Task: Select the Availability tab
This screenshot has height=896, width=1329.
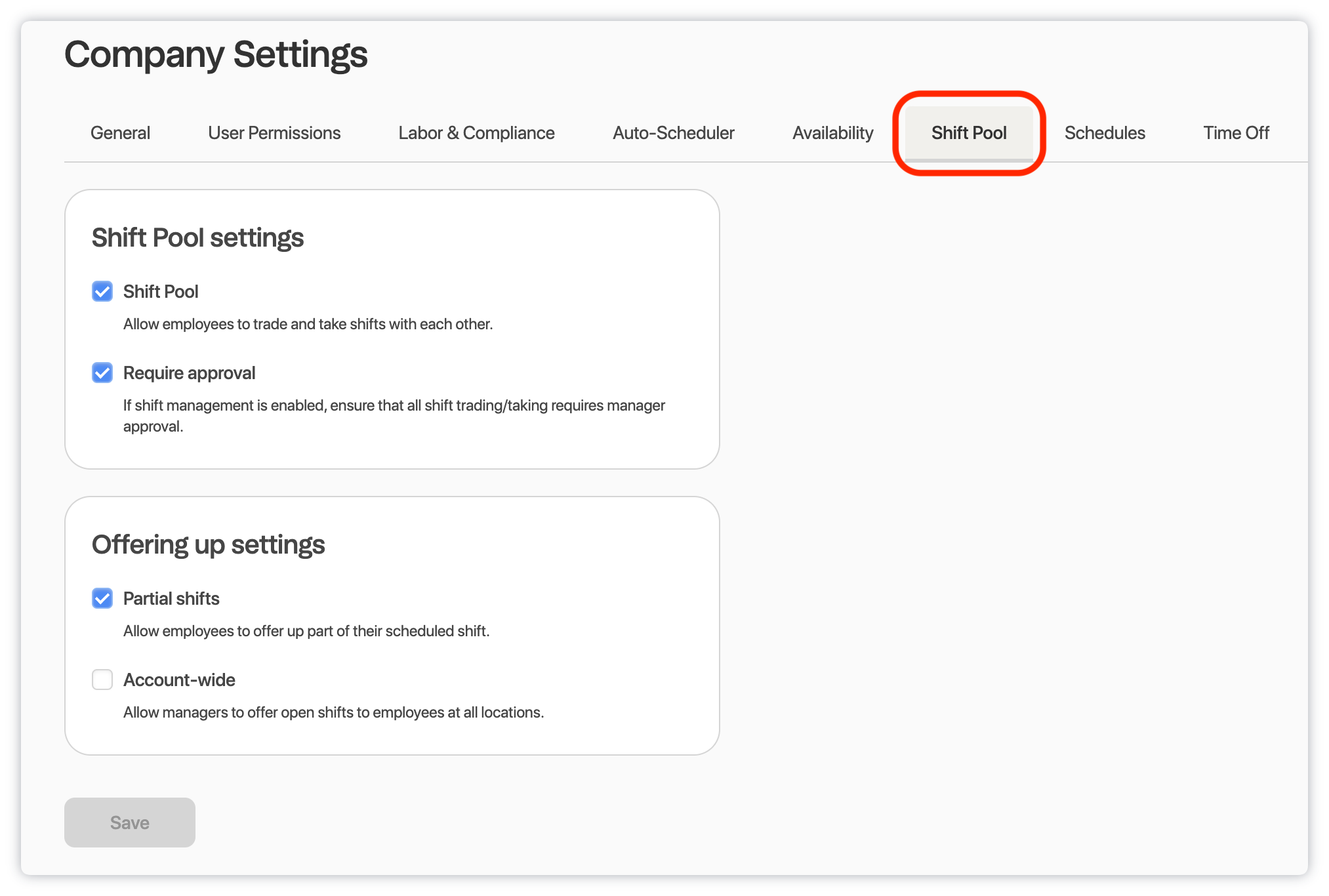Action: tap(832, 133)
